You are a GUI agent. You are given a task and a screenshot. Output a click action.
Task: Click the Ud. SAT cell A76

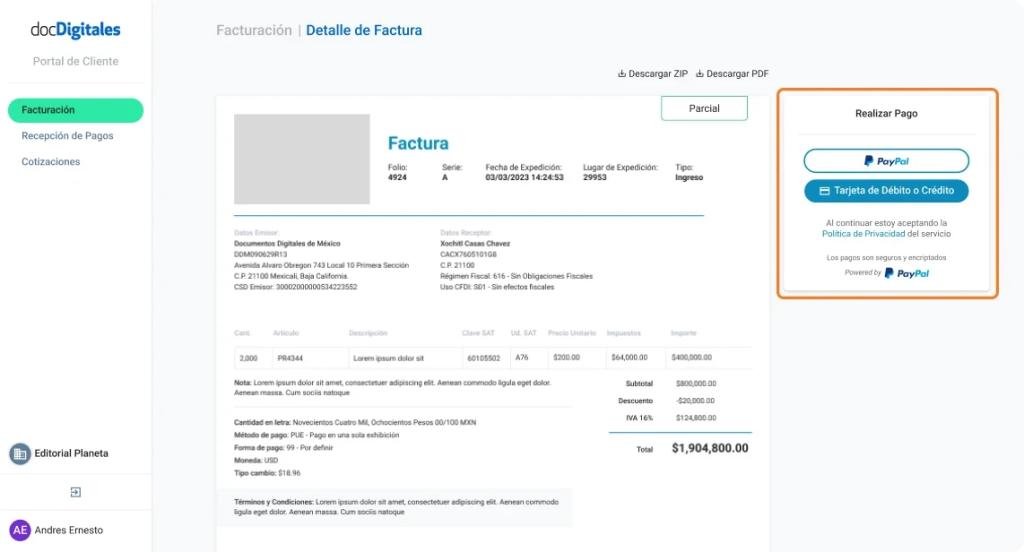pos(529,358)
